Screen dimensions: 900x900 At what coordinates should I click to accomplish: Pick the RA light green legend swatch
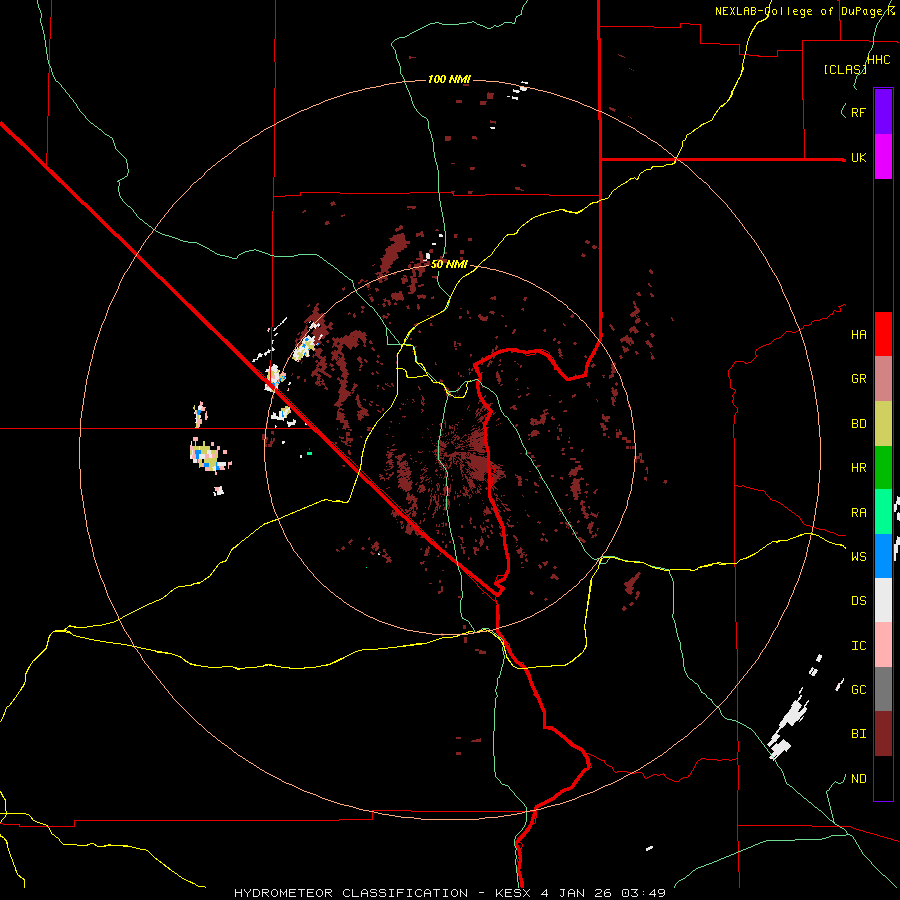click(x=883, y=512)
